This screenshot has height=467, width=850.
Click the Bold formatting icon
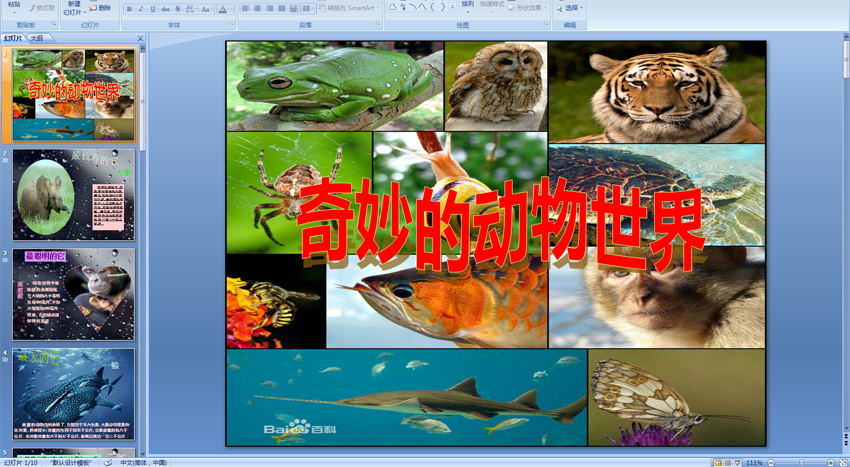(129, 9)
